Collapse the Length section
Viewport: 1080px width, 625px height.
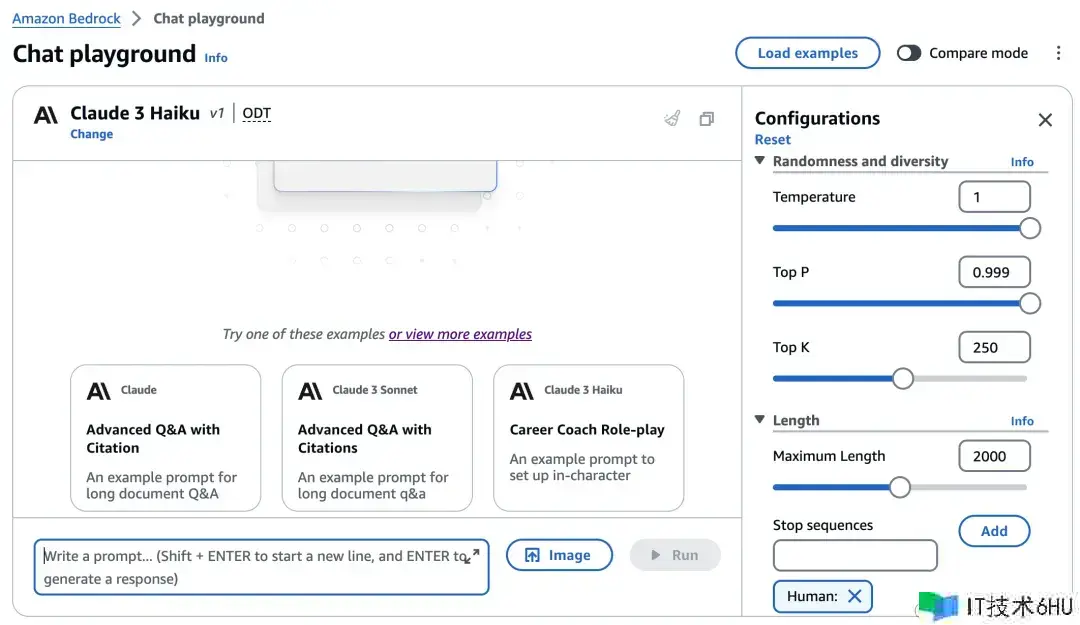point(760,420)
